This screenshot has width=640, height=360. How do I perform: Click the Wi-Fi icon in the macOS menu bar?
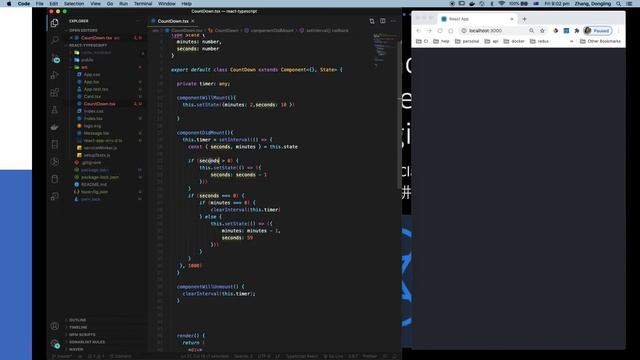point(502,4)
